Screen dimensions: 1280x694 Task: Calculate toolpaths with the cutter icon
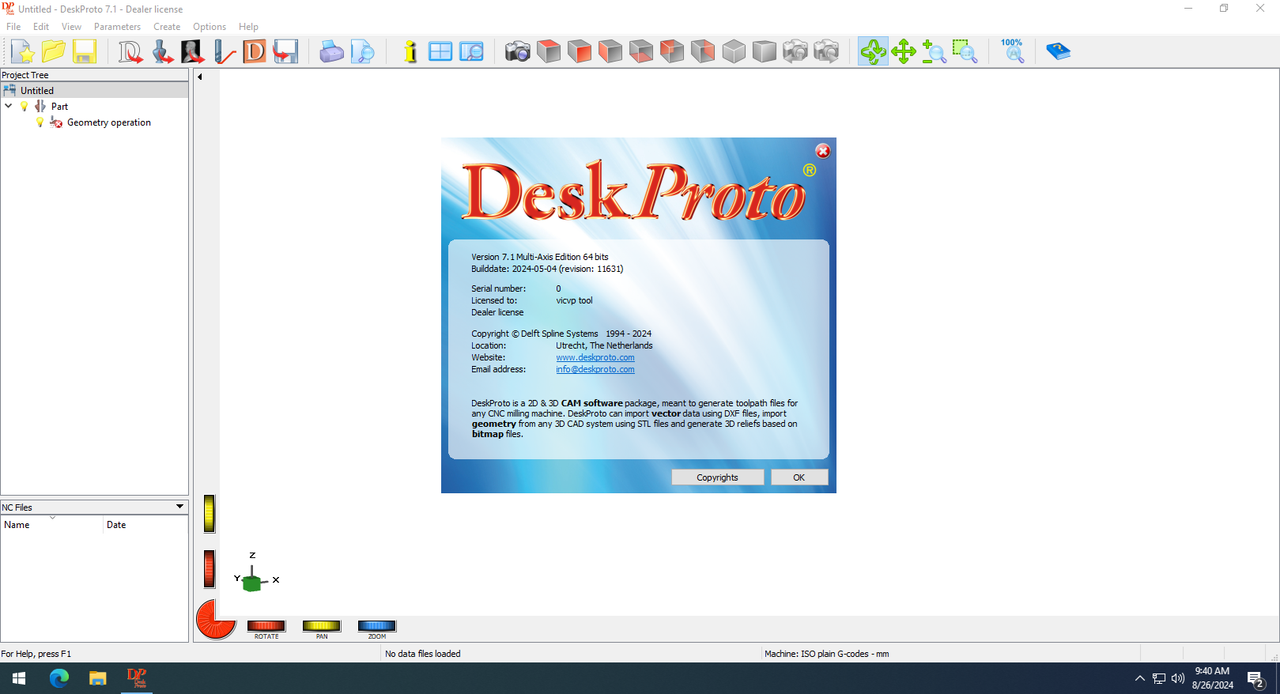(223, 51)
